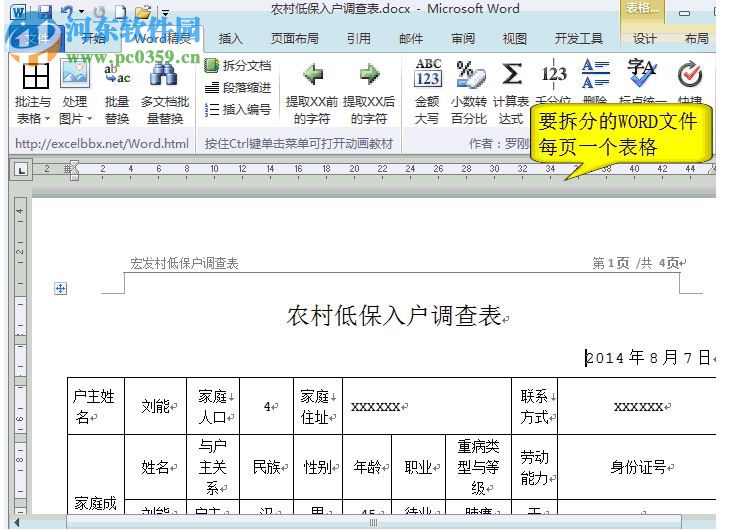Viewport: 736px width, 531px height.
Task: Open 多文档批量替换 binoculars tool
Action: tap(164, 76)
